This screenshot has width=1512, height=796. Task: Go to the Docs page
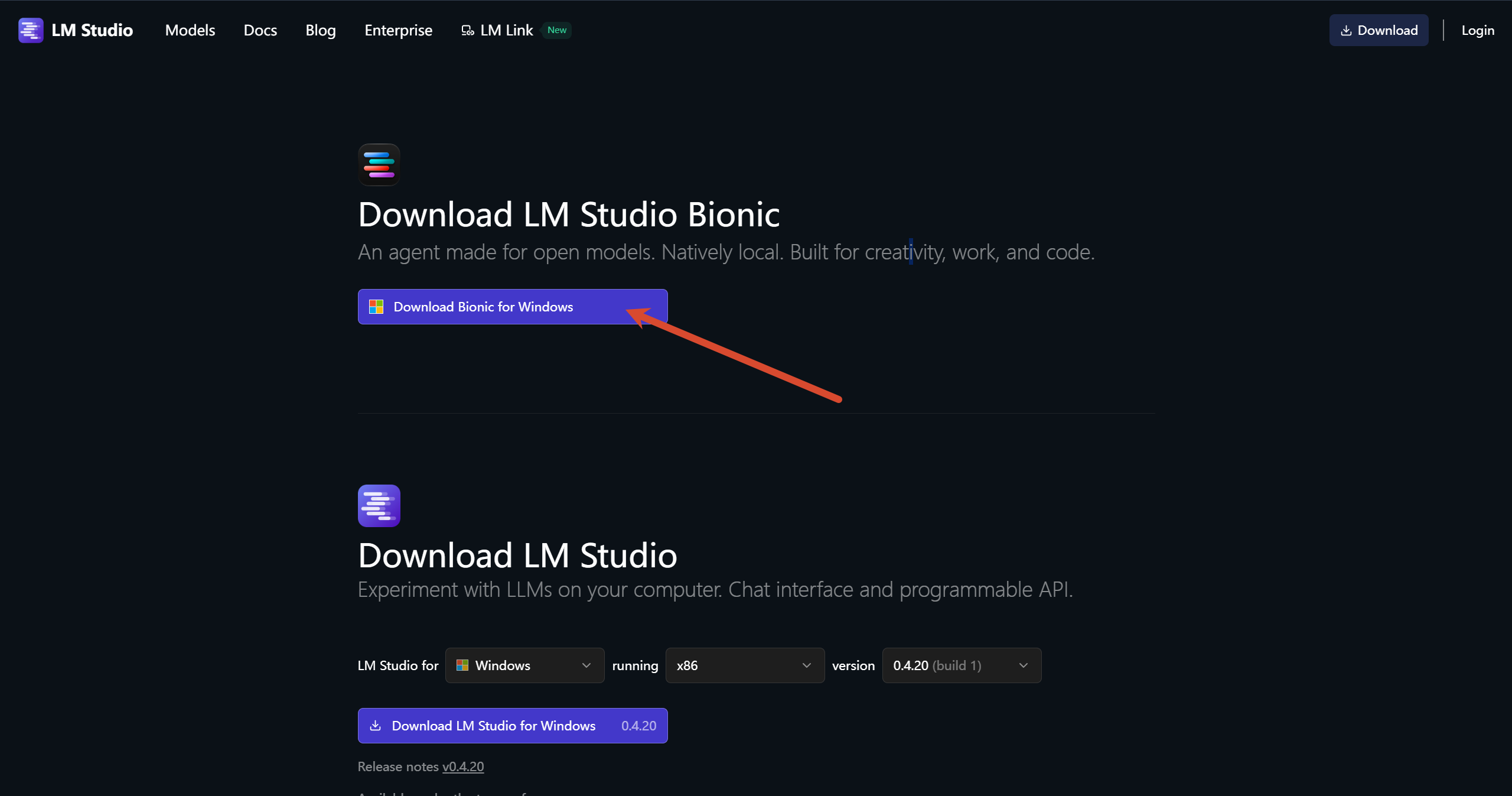(260, 30)
